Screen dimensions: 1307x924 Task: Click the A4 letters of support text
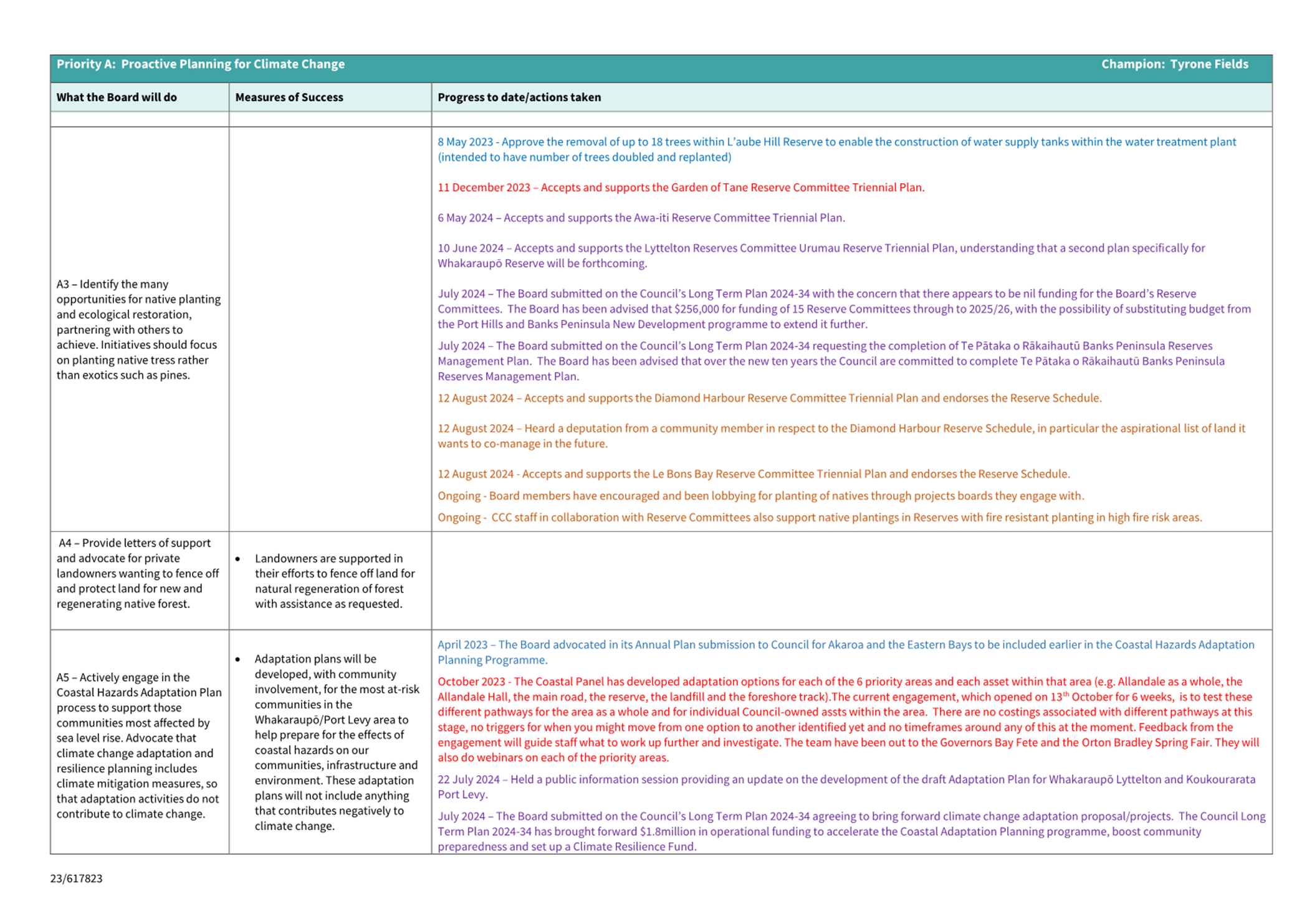[138, 573]
